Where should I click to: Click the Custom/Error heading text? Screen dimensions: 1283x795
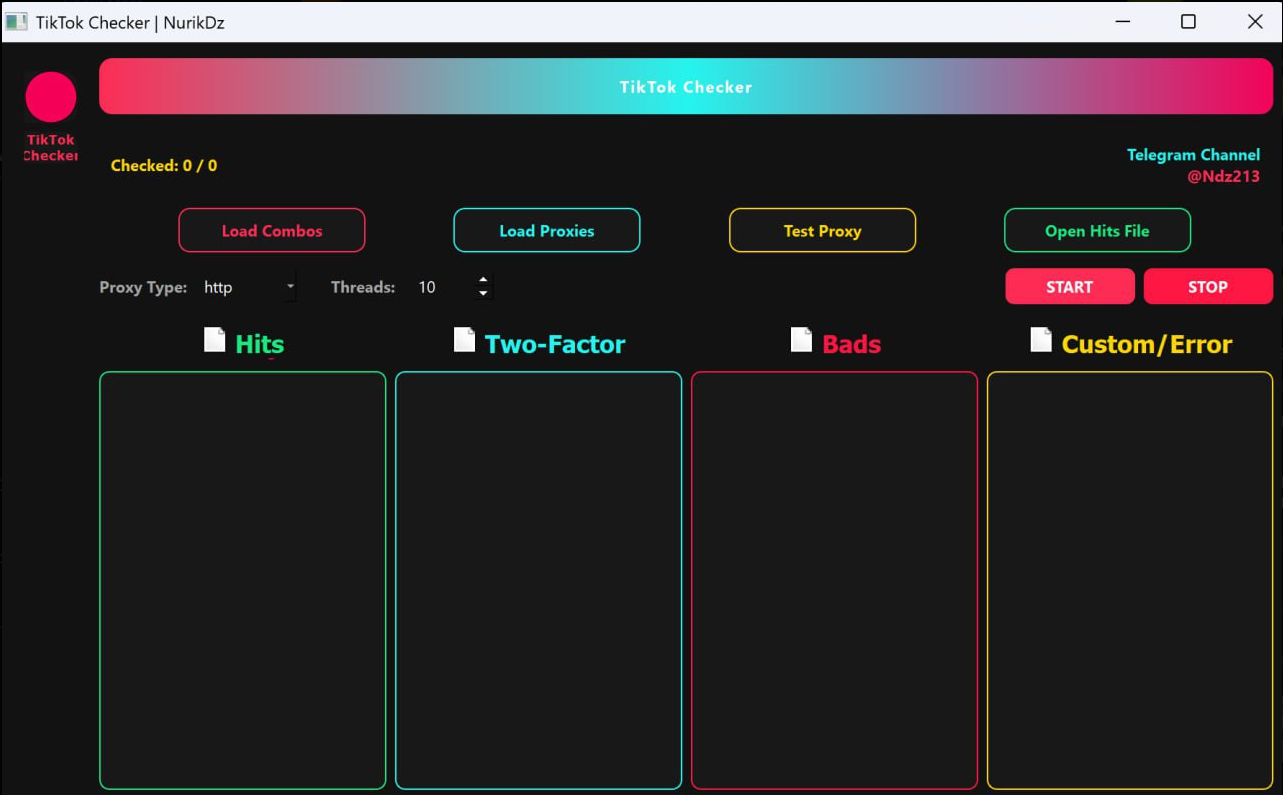point(1147,344)
